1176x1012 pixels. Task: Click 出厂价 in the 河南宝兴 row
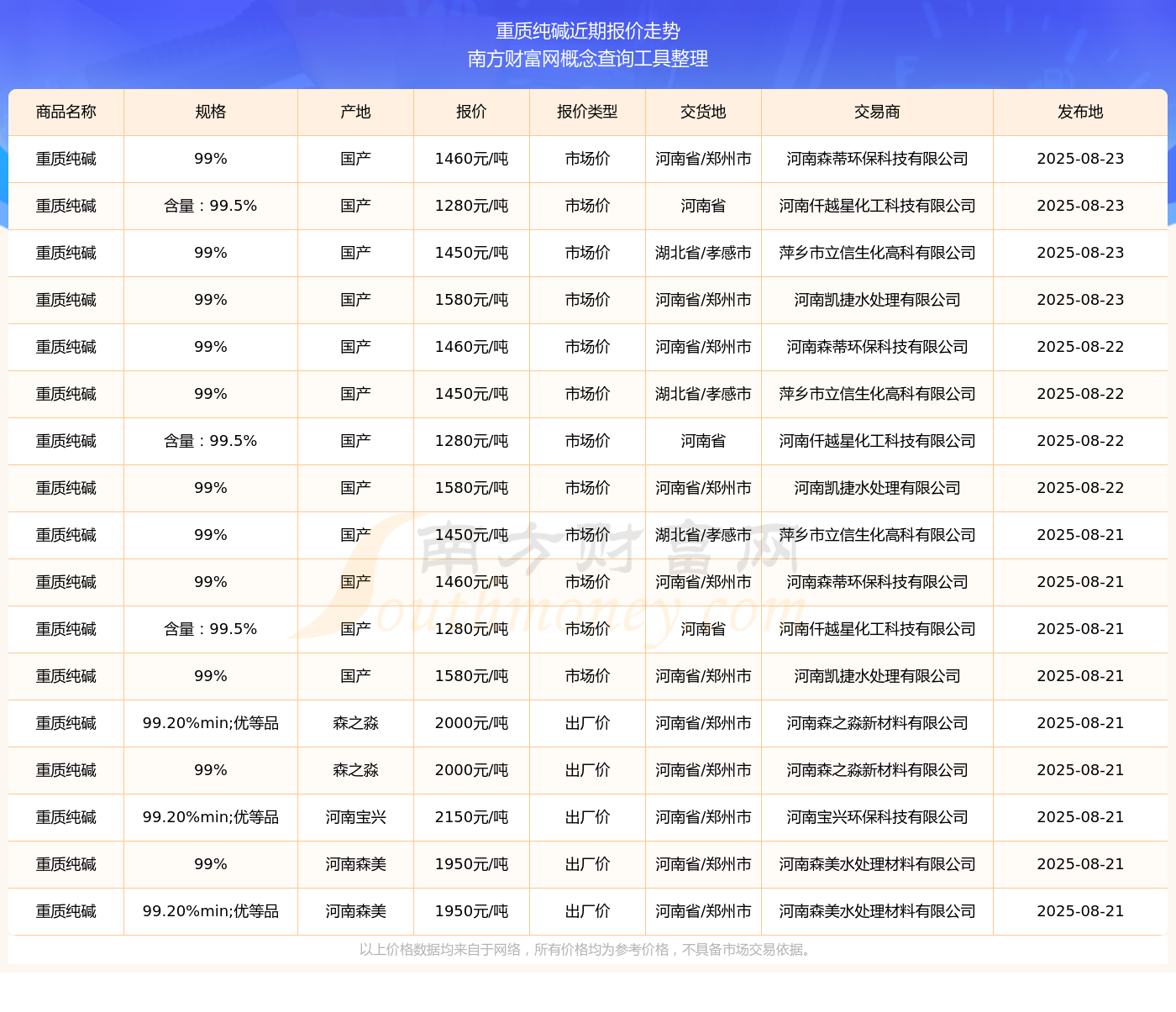coord(588,817)
